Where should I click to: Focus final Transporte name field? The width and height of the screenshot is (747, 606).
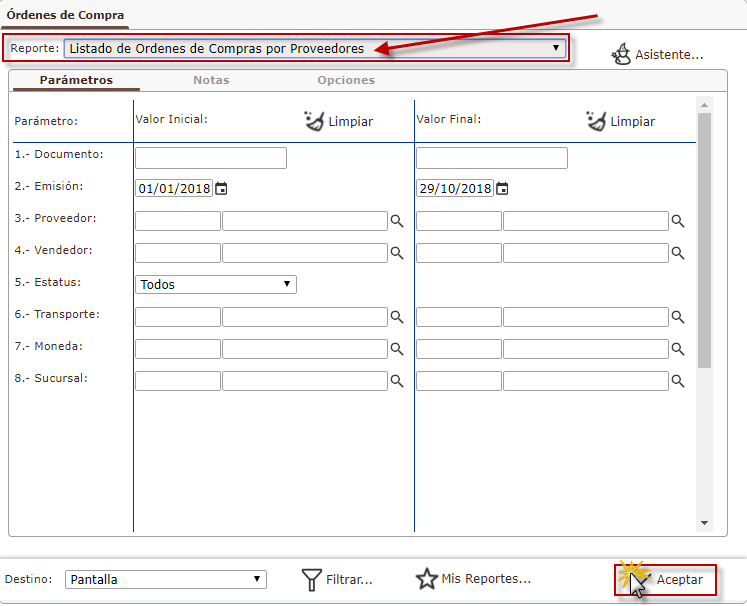pos(586,317)
